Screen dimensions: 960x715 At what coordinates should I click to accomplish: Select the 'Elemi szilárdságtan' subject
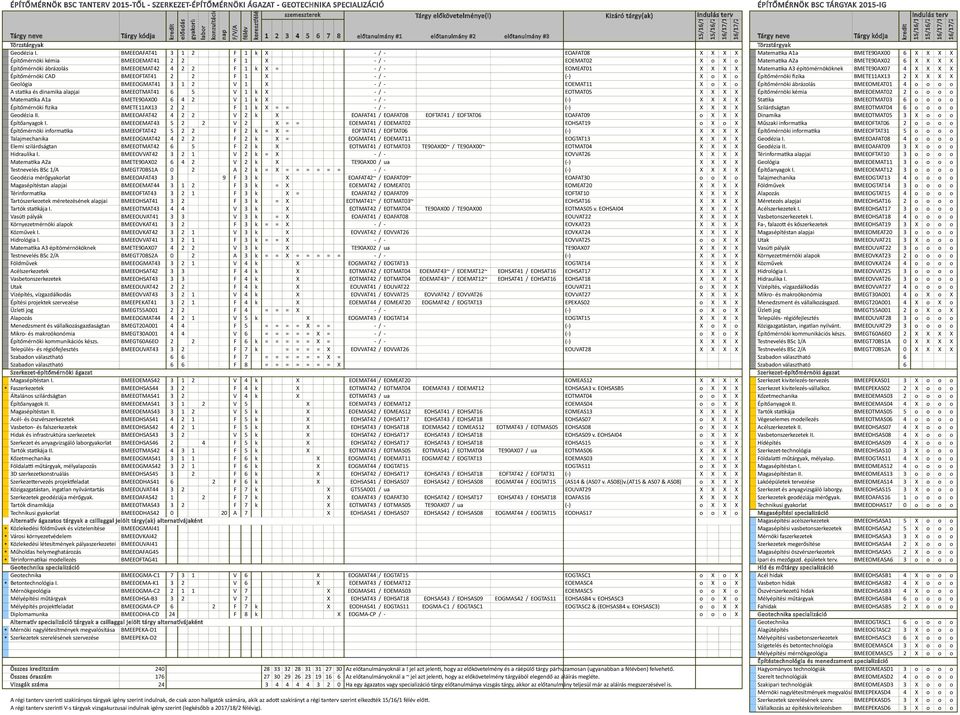click(x=33, y=147)
